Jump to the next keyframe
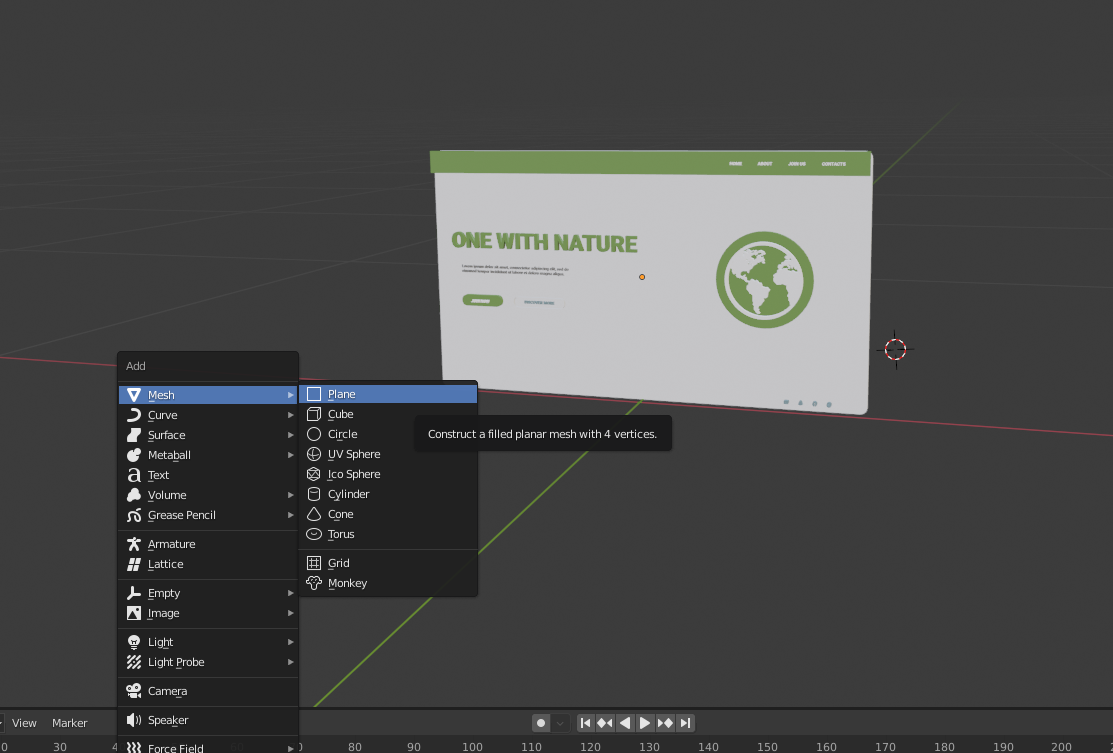This screenshot has height=753, width=1113. 665,722
